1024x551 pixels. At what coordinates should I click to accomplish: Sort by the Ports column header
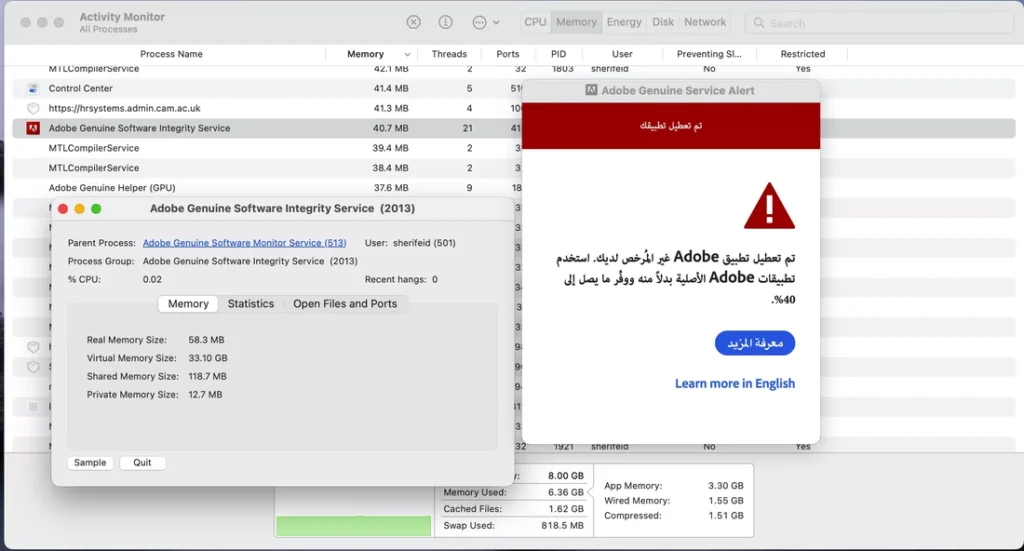point(507,54)
